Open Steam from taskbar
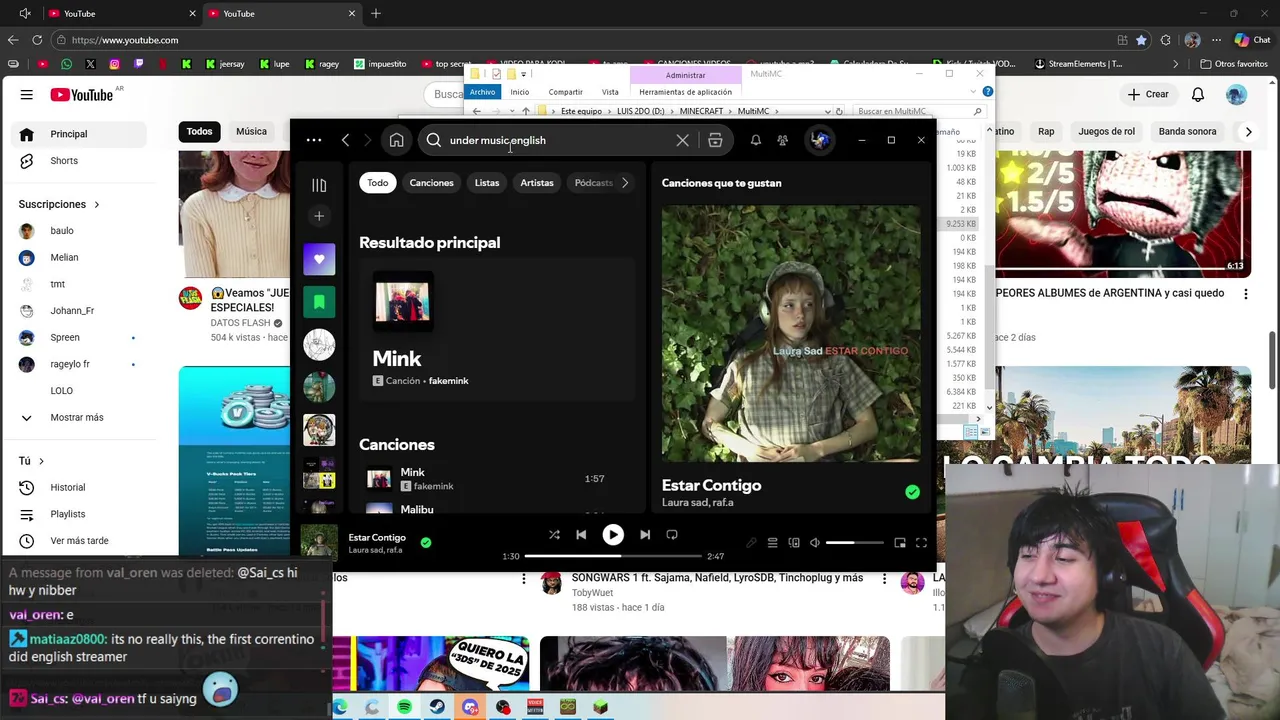The image size is (1280, 720). (437, 707)
